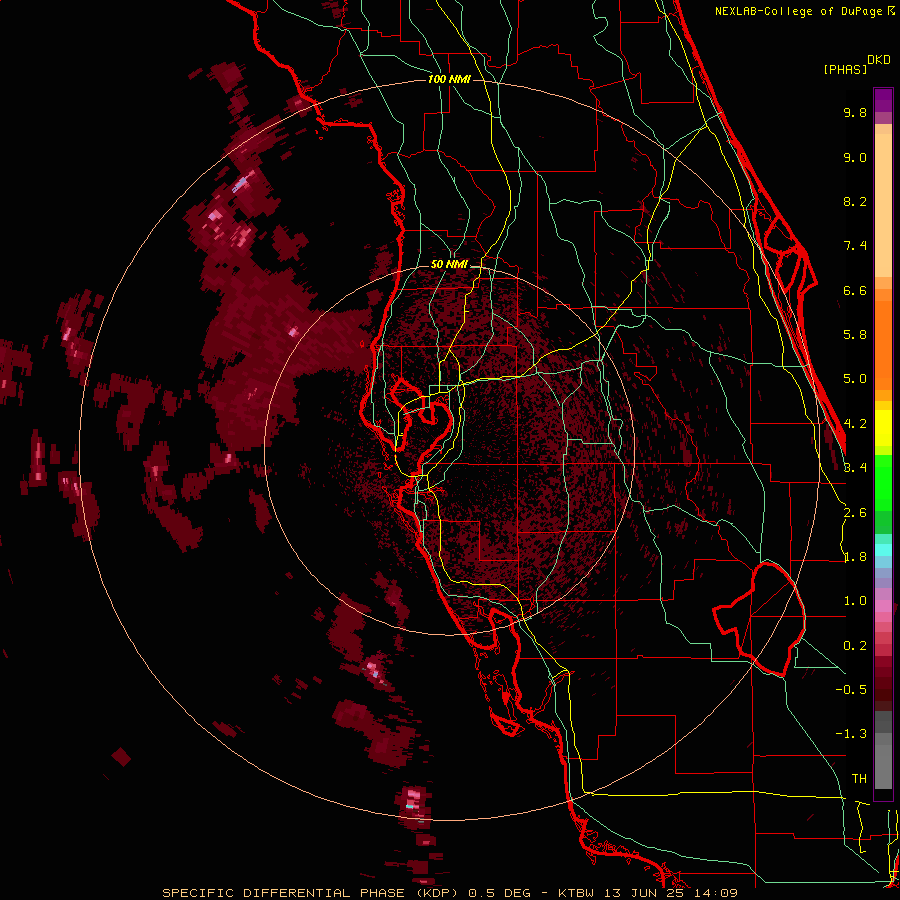Click the NEXLAB-College of DuPage label
Image resolution: width=900 pixels, height=900 pixels.
click(x=800, y=11)
